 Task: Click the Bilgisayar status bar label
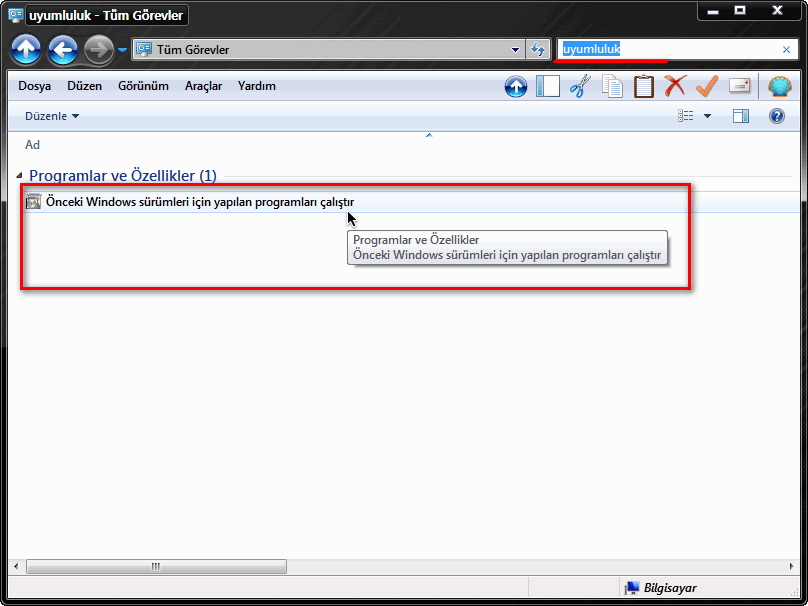pos(670,588)
